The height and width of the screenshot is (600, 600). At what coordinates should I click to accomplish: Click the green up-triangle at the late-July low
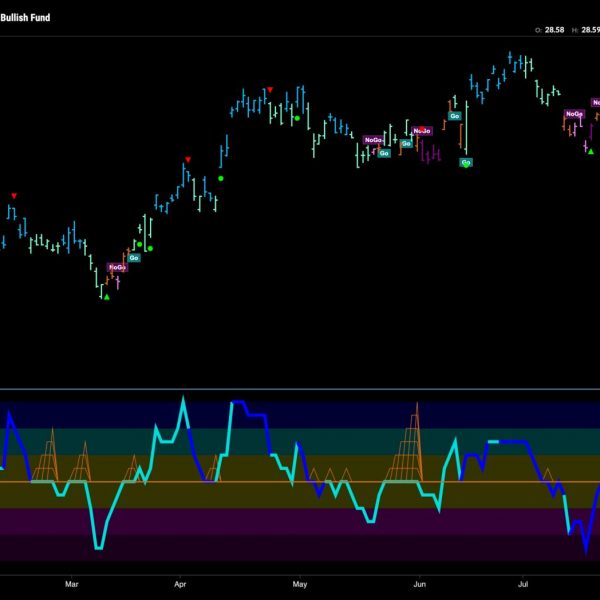591,152
